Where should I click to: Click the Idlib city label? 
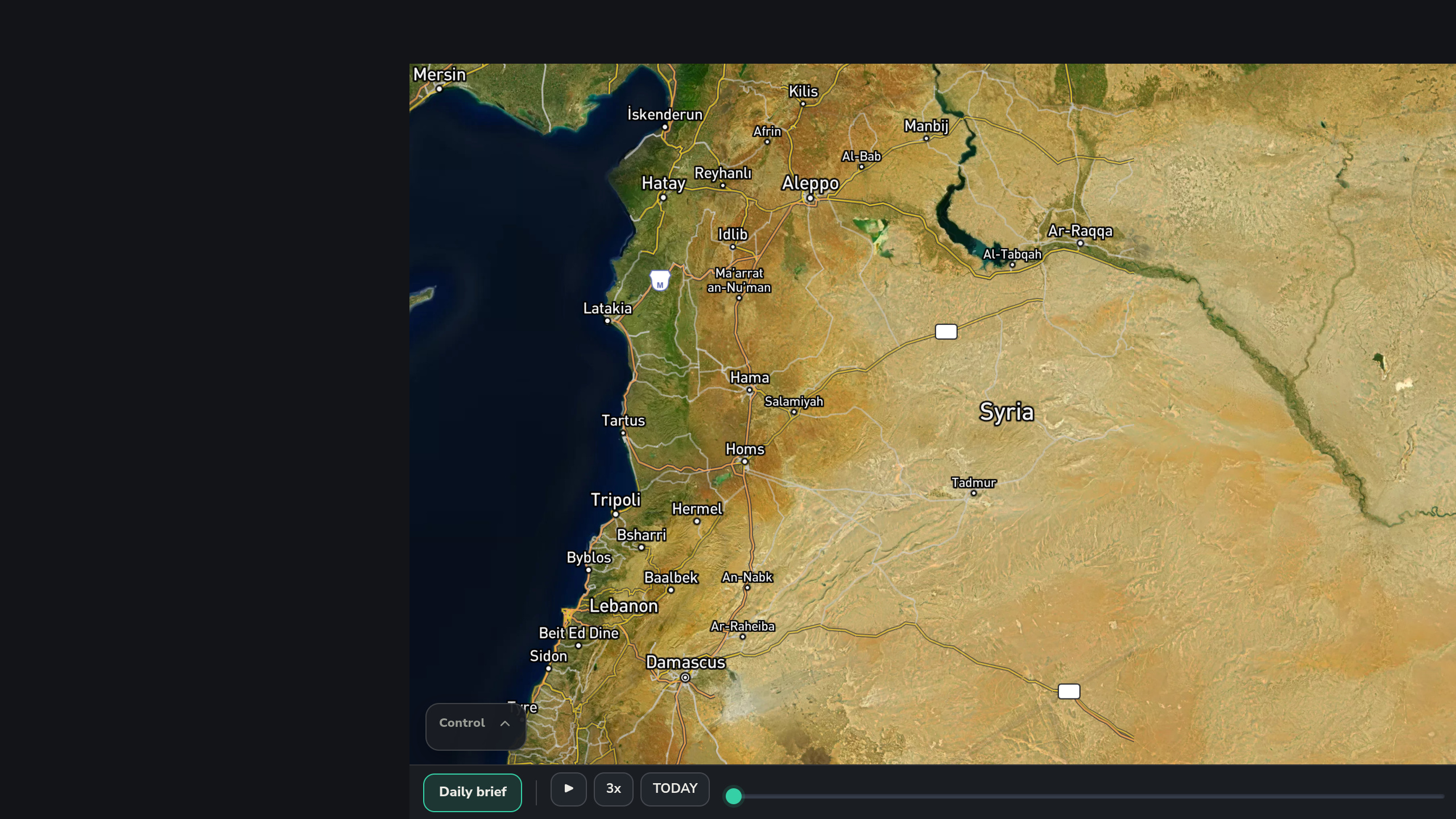pos(733,234)
